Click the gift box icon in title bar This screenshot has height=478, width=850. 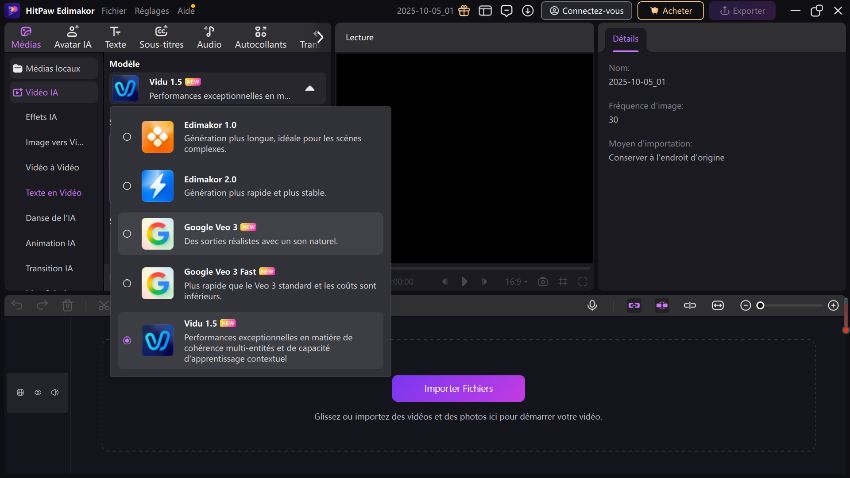tap(464, 11)
